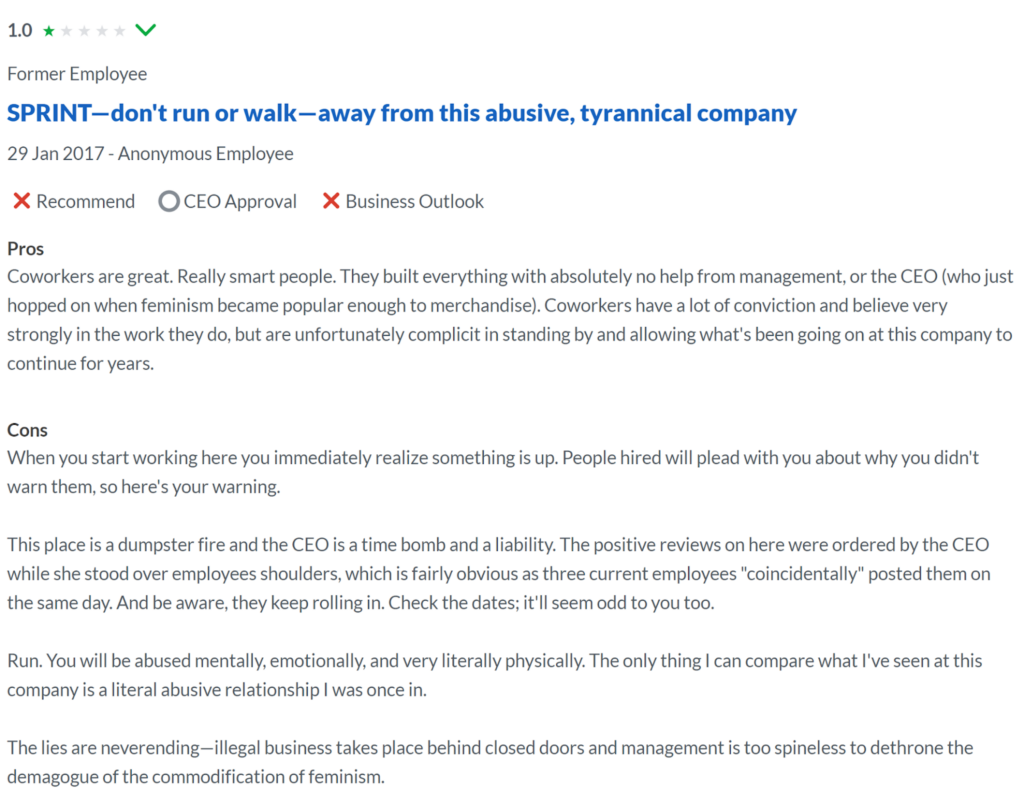This screenshot has height=807, width=1024.
Task: Click the Business Outlook label
Action: (415, 201)
